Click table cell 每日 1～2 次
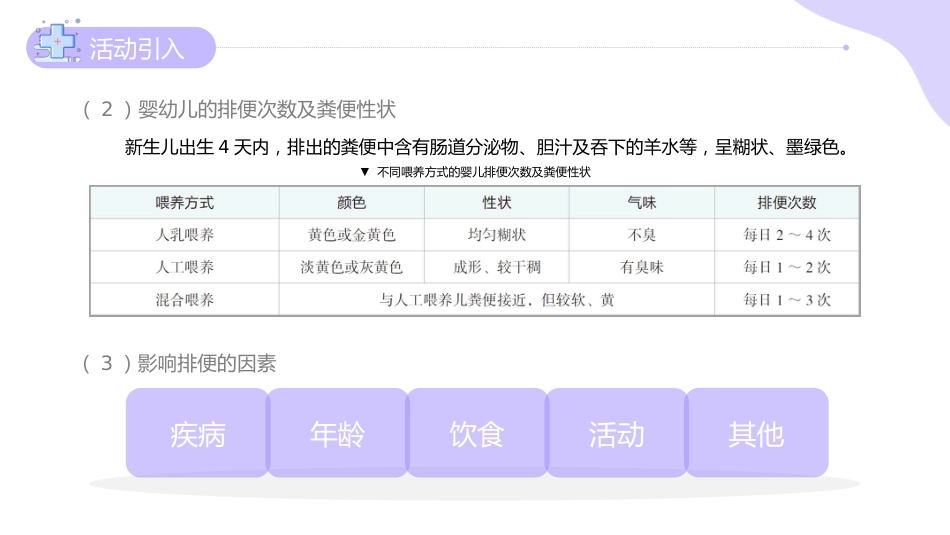Image resolution: width=950 pixels, height=535 pixels. pos(787,267)
